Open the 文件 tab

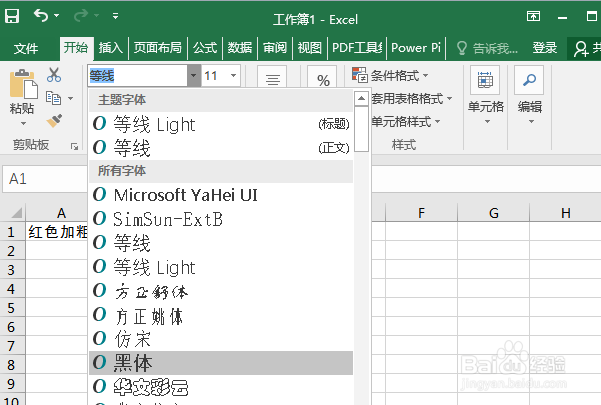coord(26,48)
